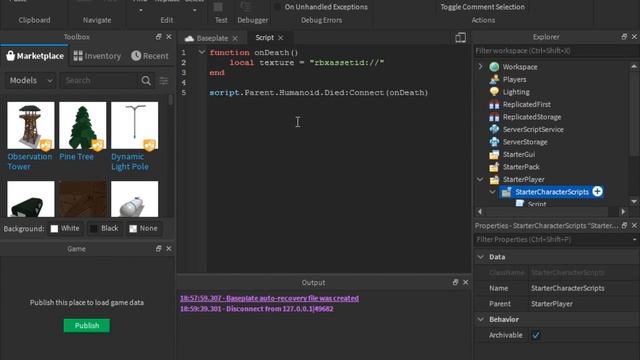The image size is (640, 360).
Task: Toggle the Archivable checkbox
Action: (x=536, y=335)
